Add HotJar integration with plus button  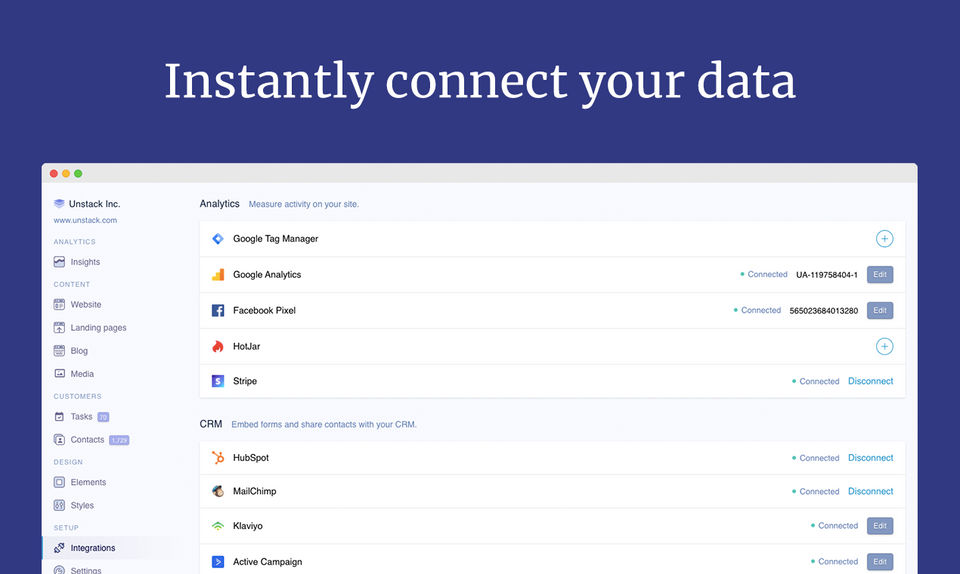point(884,347)
